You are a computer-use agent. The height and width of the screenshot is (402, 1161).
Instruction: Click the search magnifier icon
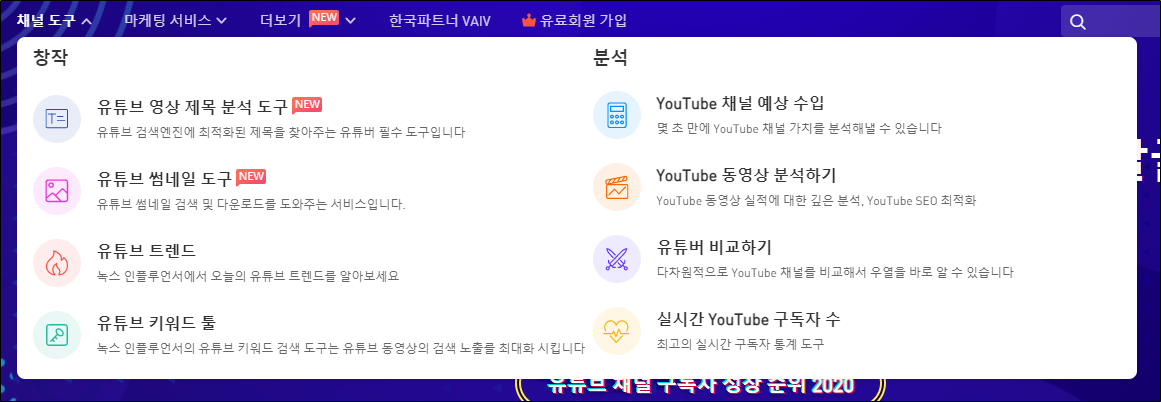1078,22
